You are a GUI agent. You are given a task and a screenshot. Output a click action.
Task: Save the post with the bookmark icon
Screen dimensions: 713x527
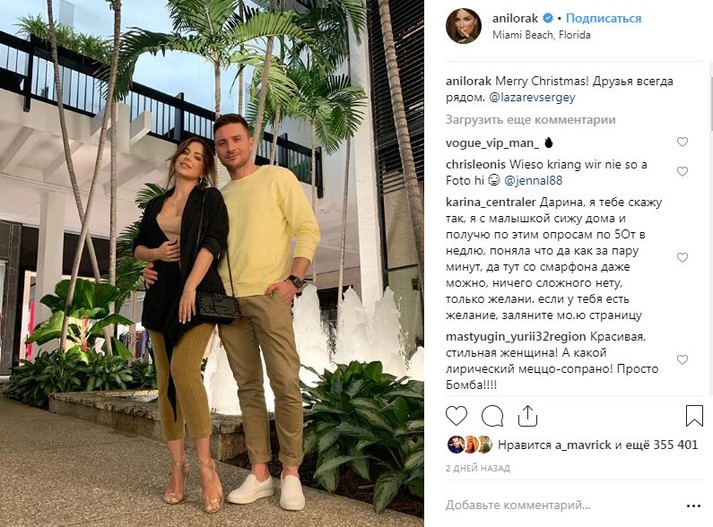tap(694, 416)
